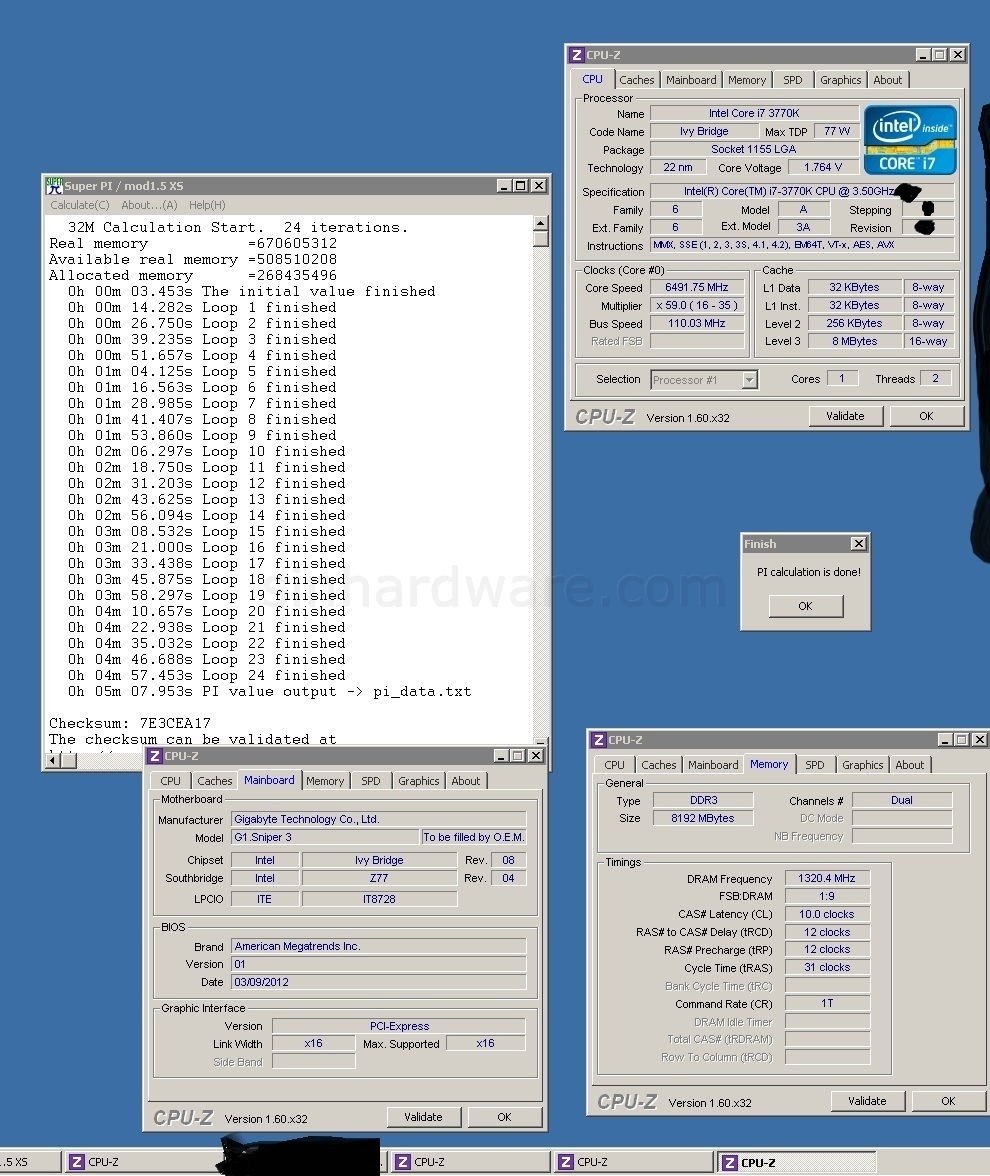Maximize the Super PI window
The height and width of the screenshot is (1176, 990).
pyautogui.click(x=521, y=186)
